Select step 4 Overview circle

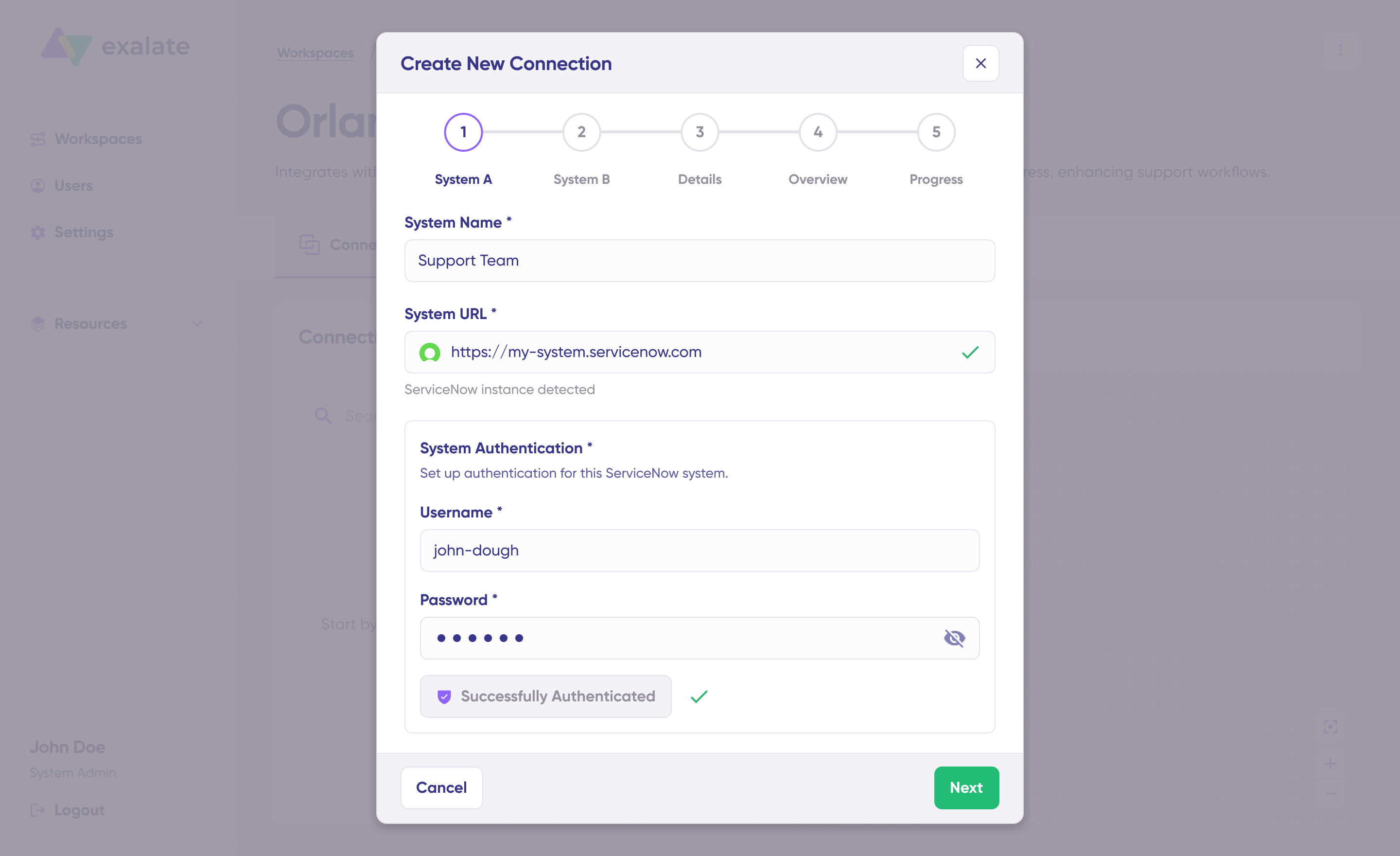pos(818,132)
